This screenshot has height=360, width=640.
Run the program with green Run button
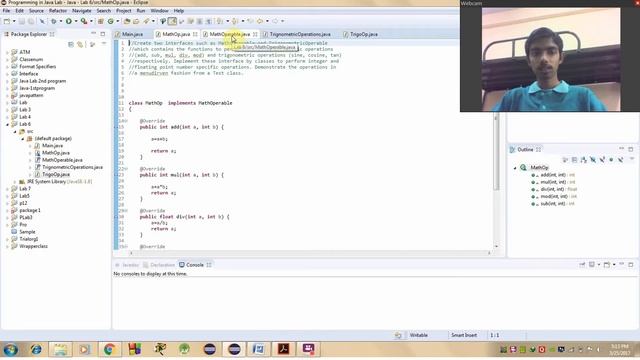click(69, 21)
